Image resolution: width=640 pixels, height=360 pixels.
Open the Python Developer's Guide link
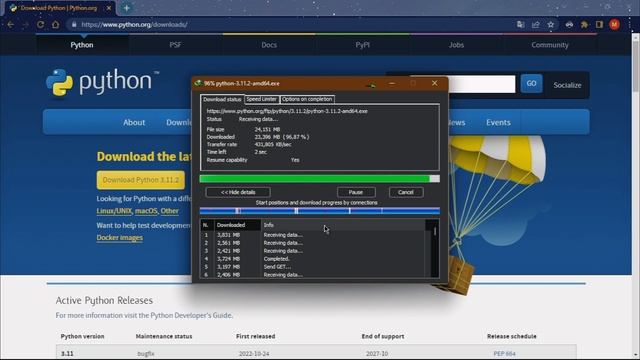191,316
